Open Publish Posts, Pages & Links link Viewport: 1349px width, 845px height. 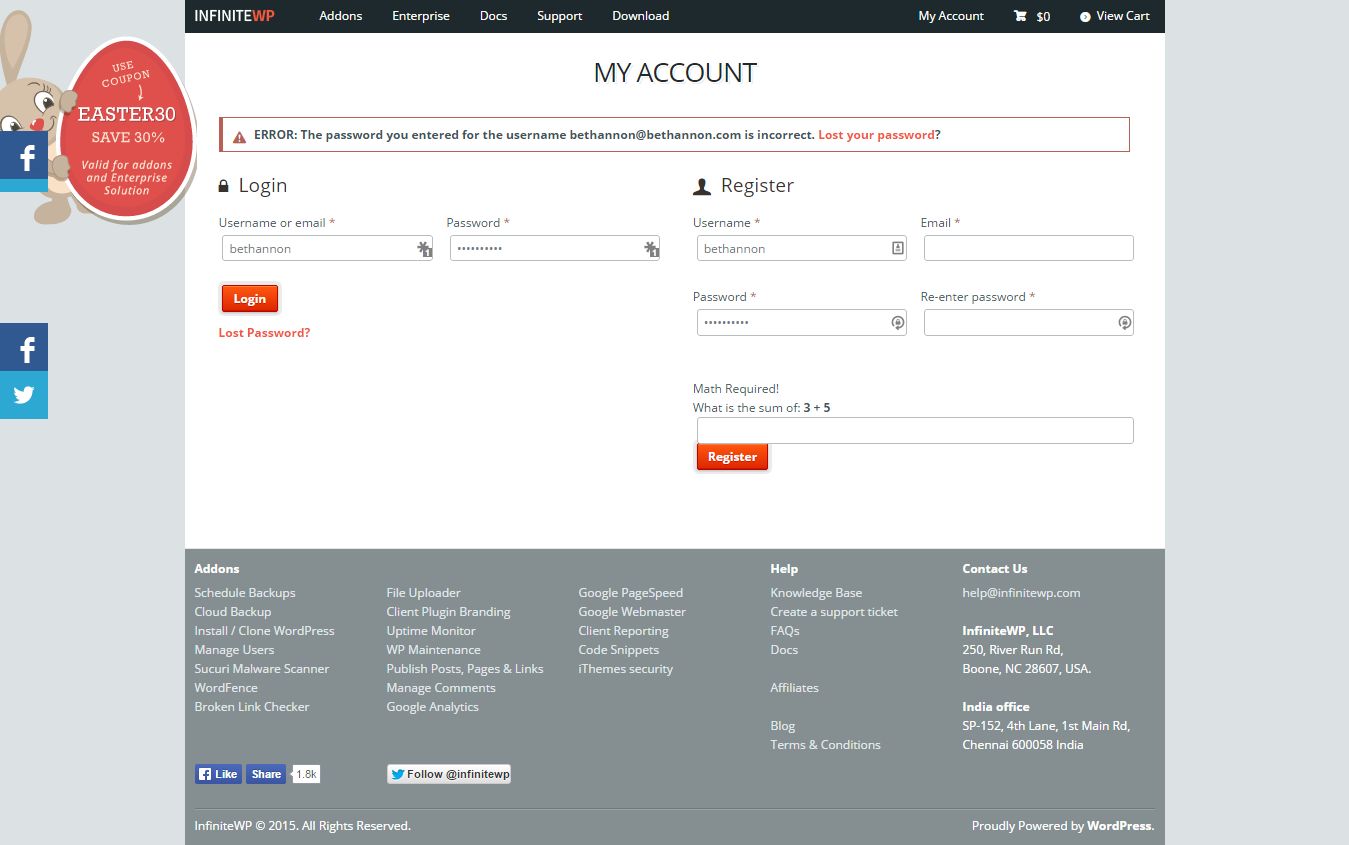465,669
